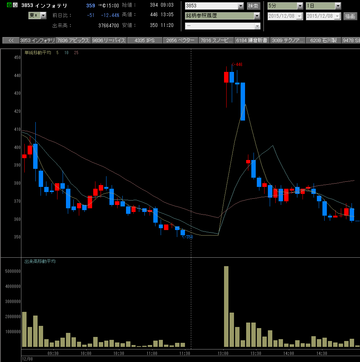
Task: Select the partially visible 9478 tab
Action: coord(350,40)
